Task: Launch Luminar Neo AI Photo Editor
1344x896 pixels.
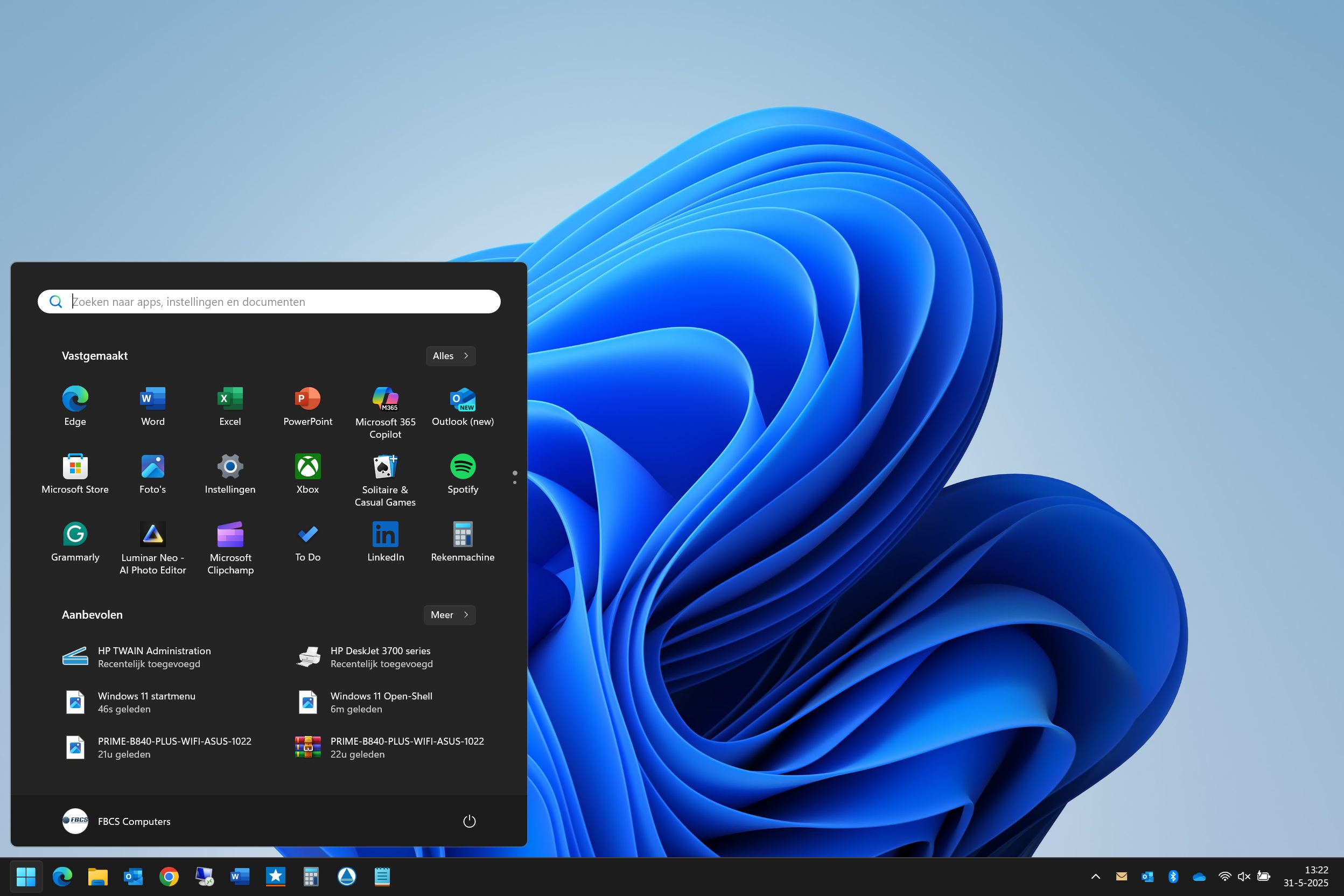Action: (x=152, y=548)
